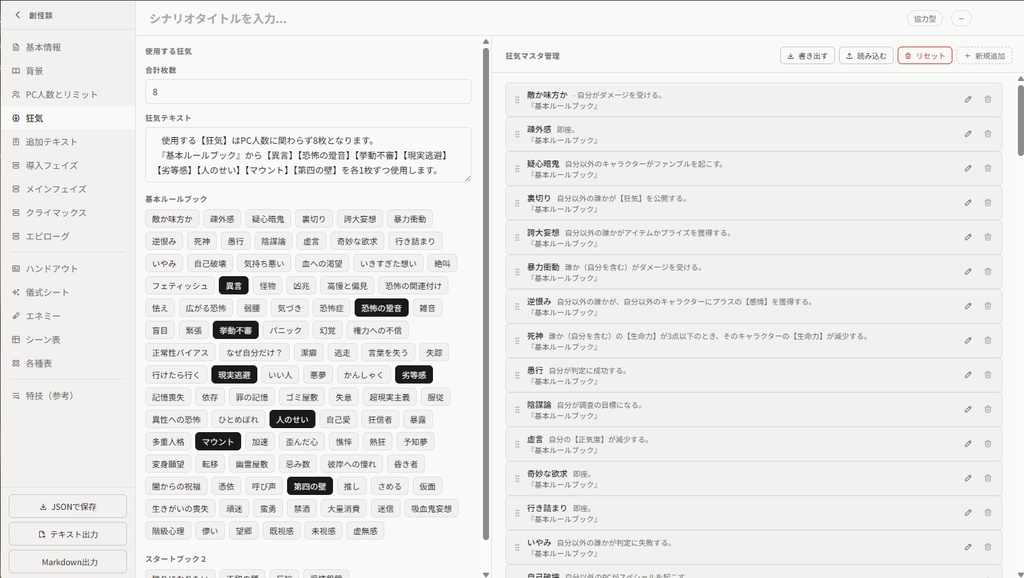Click the red リセット button
The height and width of the screenshot is (578, 1024).
tap(925, 56)
